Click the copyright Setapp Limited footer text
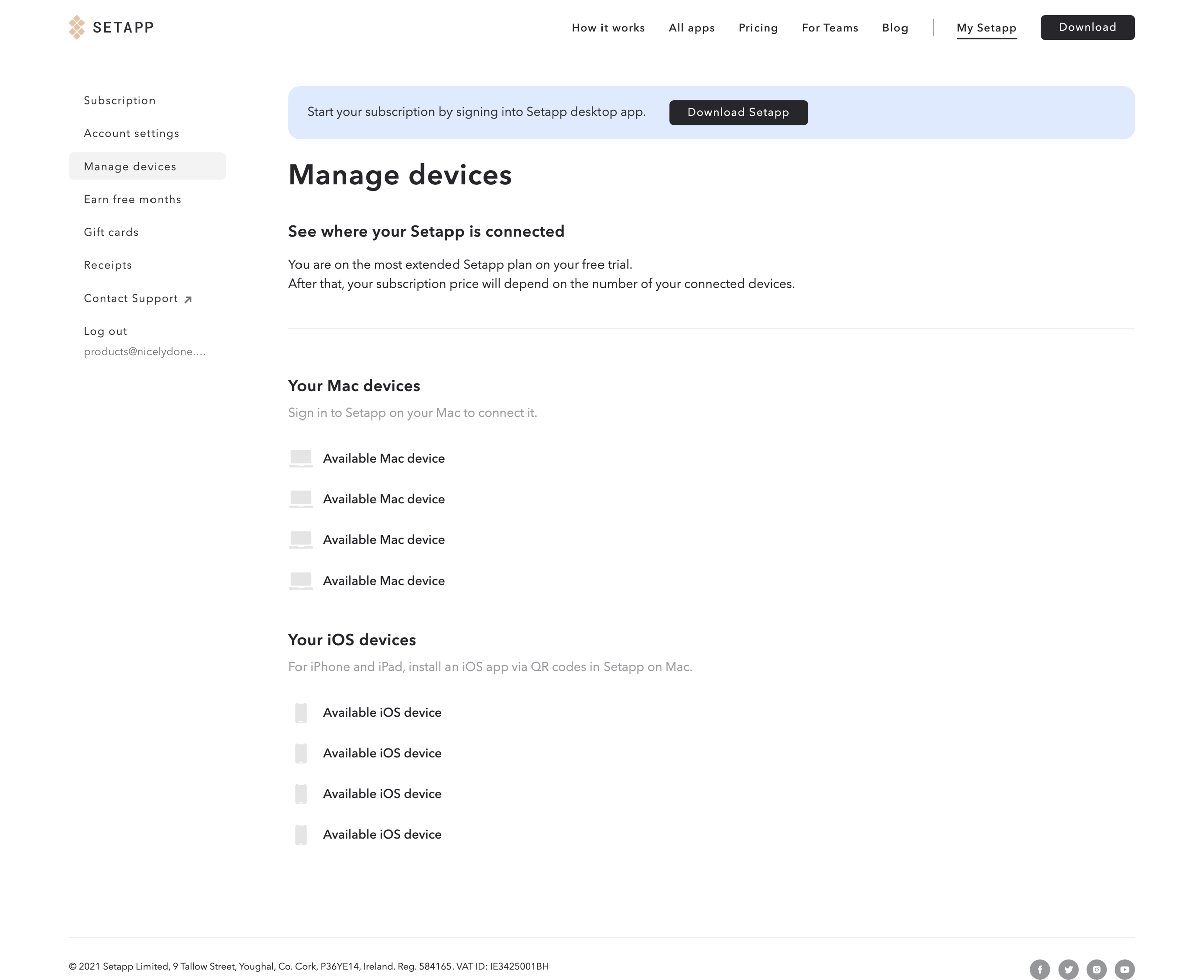This screenshot has height=980, width=1204. 309,966
